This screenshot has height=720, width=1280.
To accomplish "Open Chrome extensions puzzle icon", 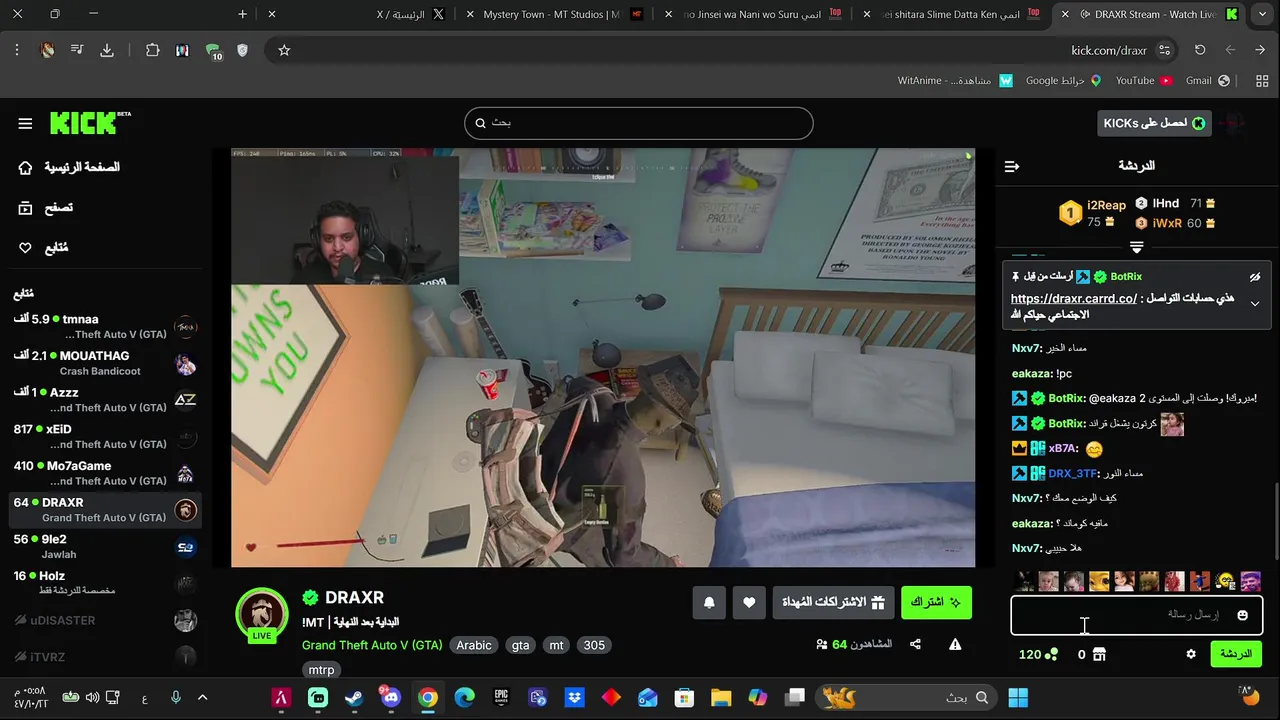I will 152,50.
